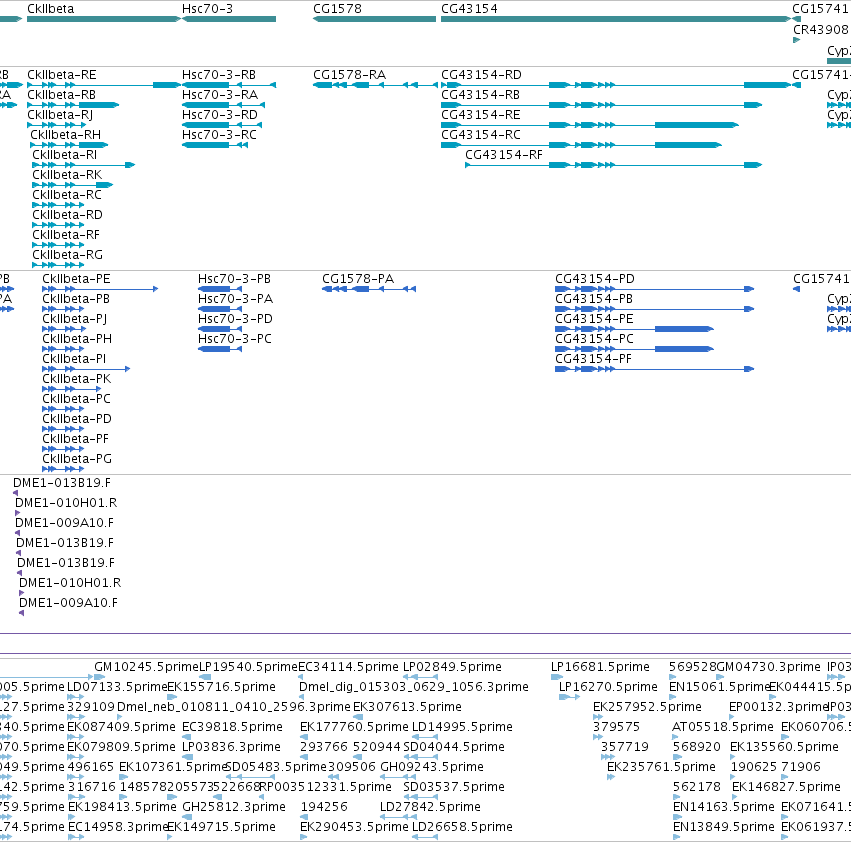This screenshot has height=842, width=851.
Task: Click EST label EK290453.5prime
Action: [354, 827]
